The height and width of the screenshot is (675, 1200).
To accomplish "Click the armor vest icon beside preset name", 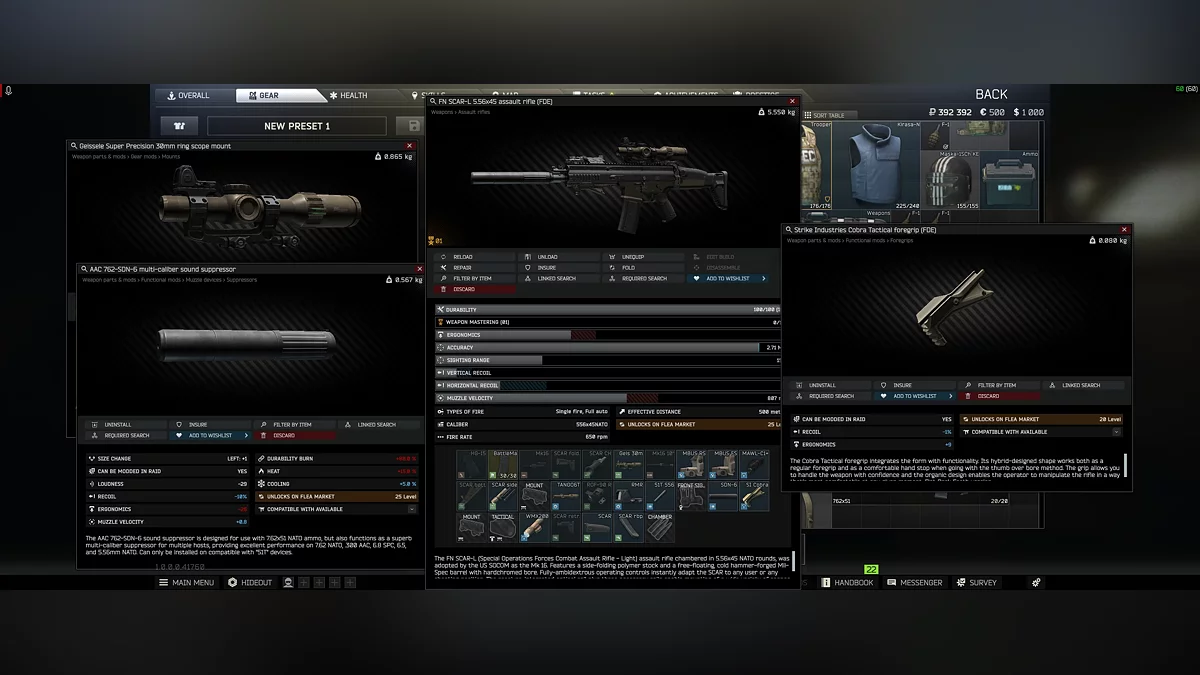I will click(x=179, y=126).
